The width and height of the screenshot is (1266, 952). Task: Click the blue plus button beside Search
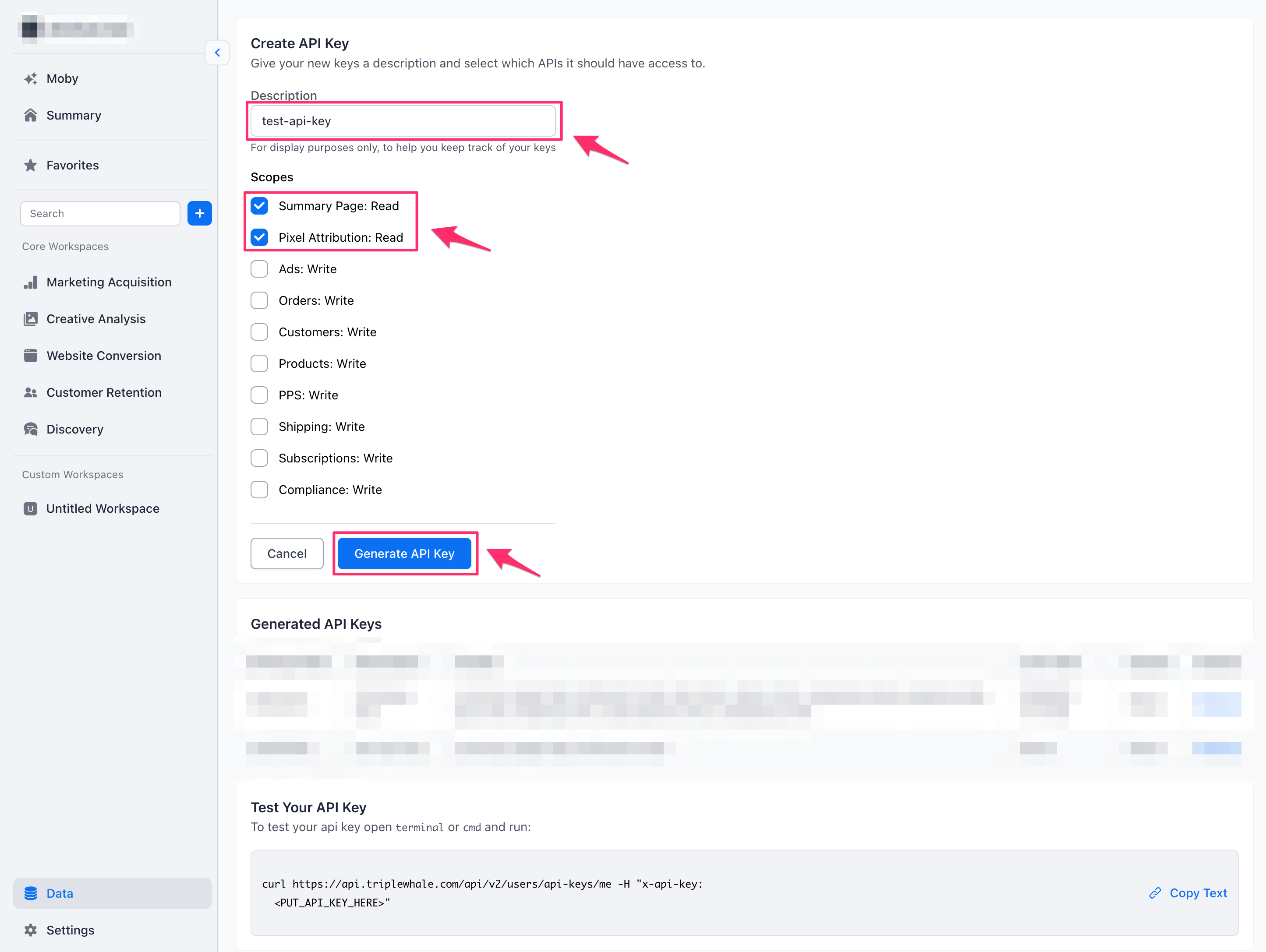tap(199, 213)
